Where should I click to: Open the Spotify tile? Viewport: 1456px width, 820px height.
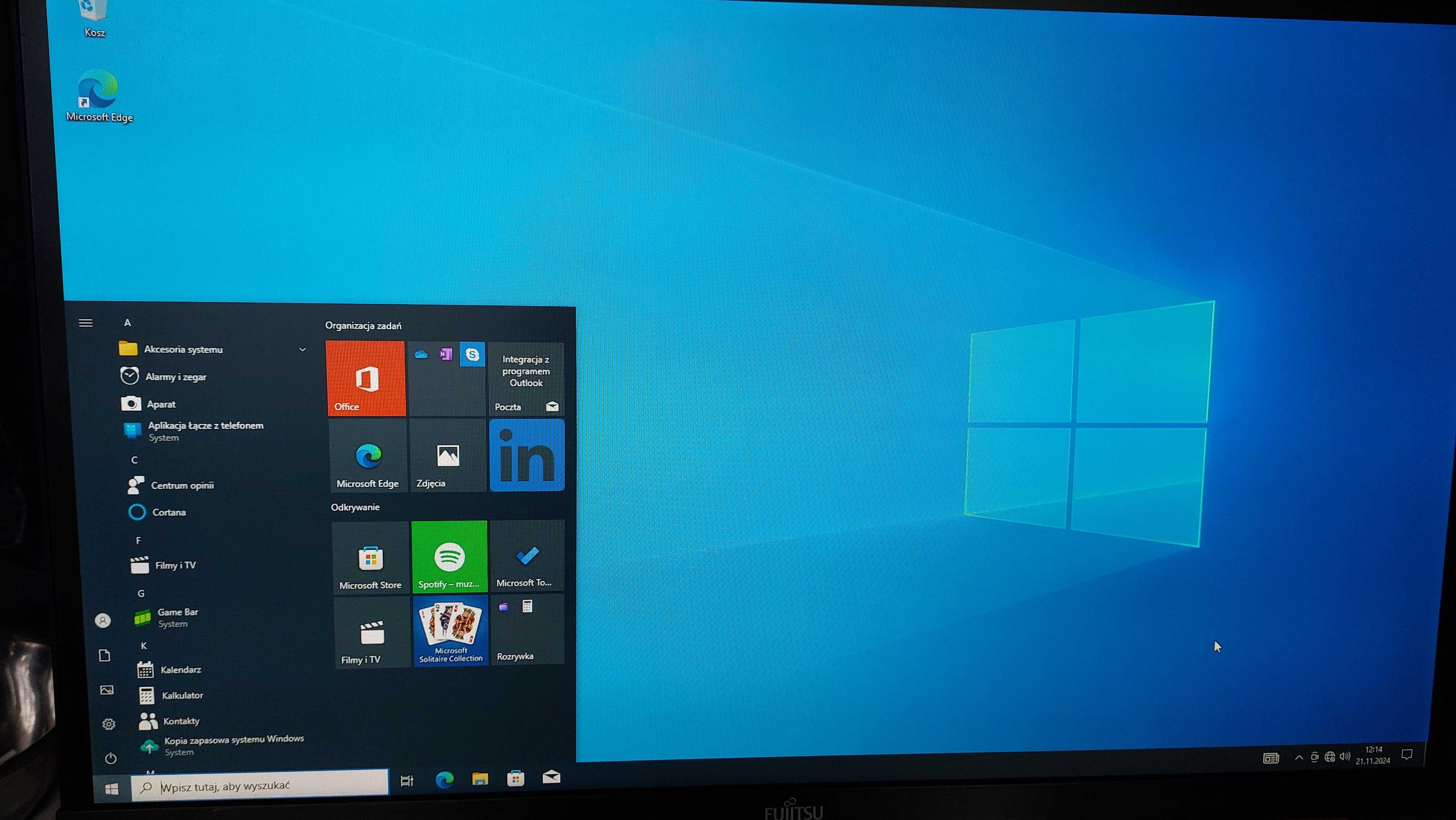449,557
